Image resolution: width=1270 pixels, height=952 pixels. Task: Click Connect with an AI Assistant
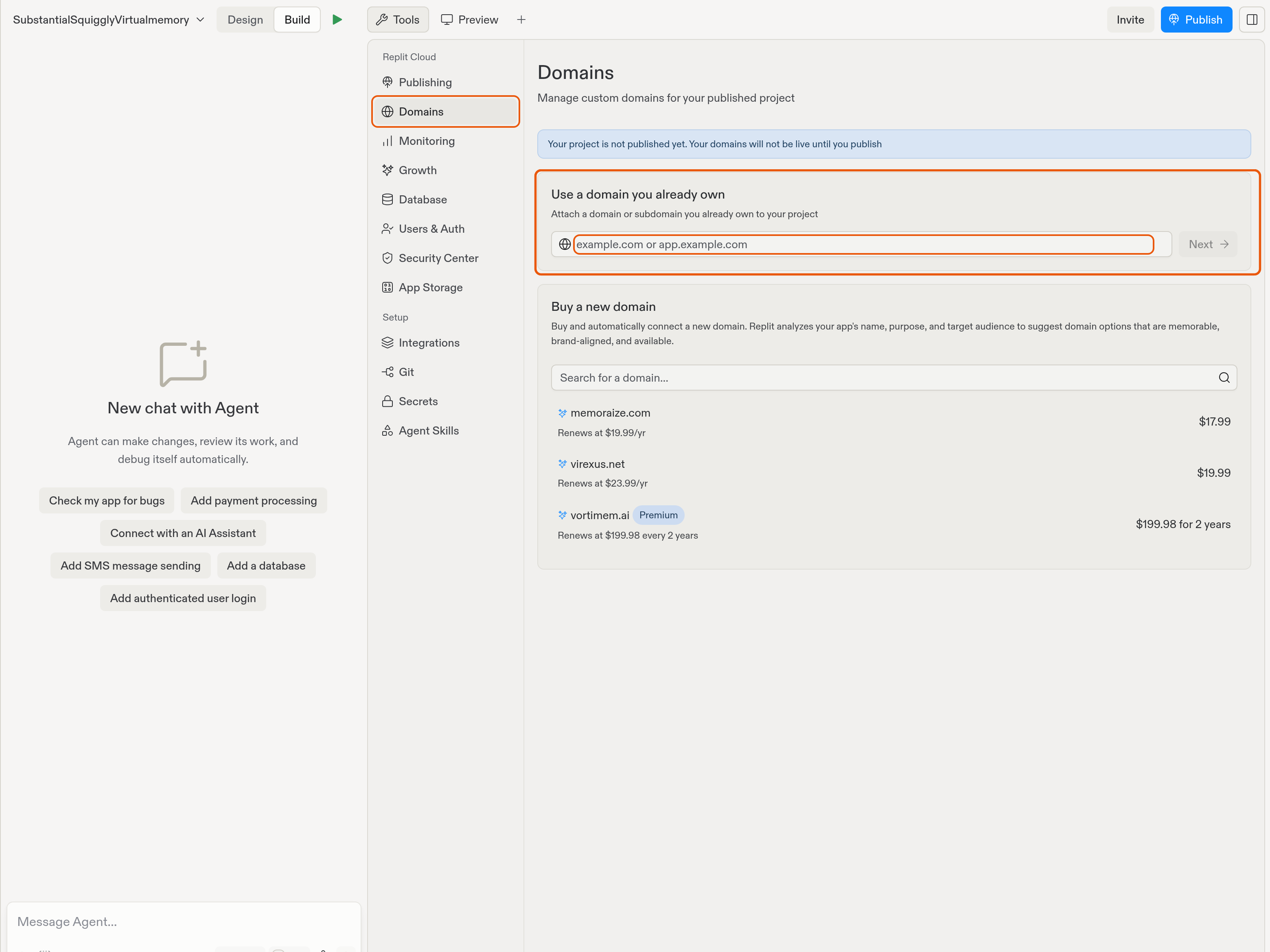(x=183, y=533)
